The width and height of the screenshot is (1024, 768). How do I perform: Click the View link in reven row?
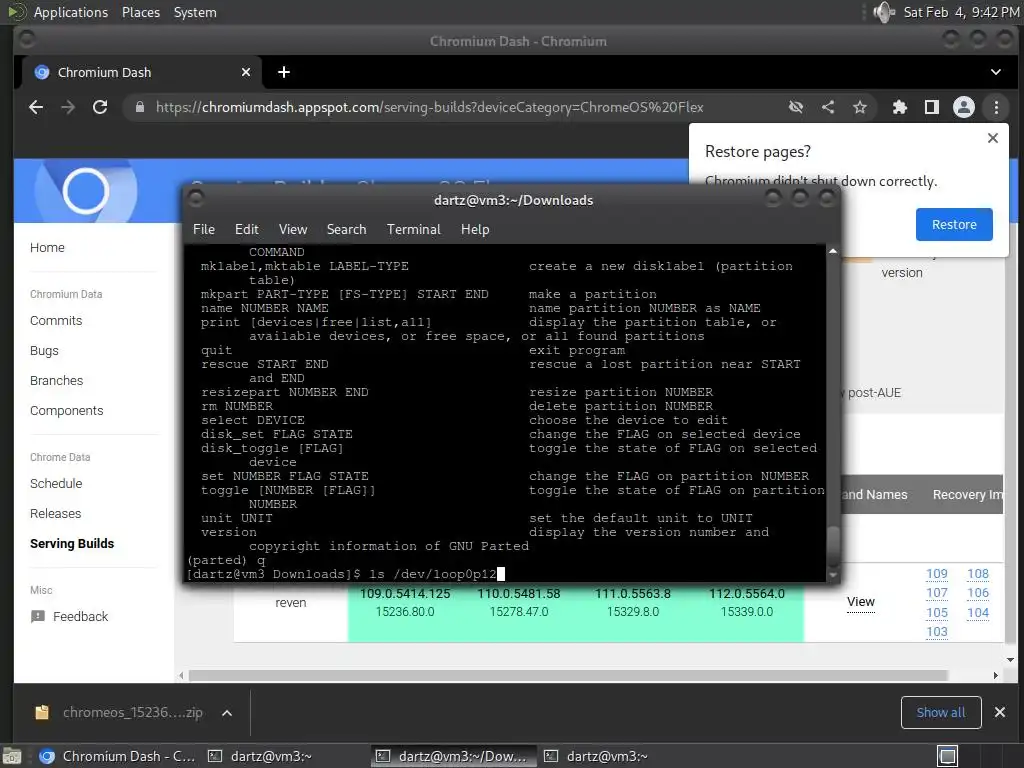861,602
